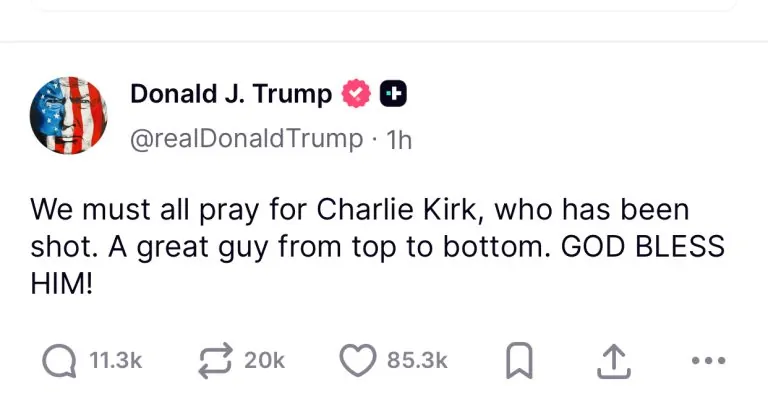This screenshot has width=768, height=410.
Task: Share the post via the upload arrow icon
Action: pos(610,361)
